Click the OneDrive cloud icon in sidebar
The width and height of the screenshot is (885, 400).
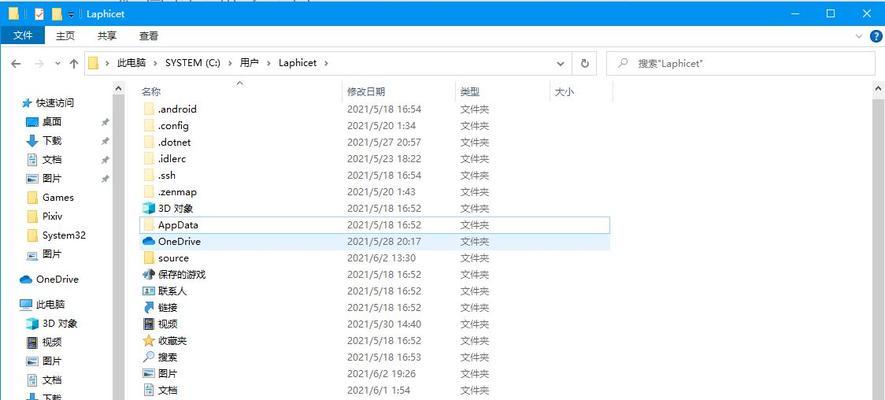tap(26, 279)
